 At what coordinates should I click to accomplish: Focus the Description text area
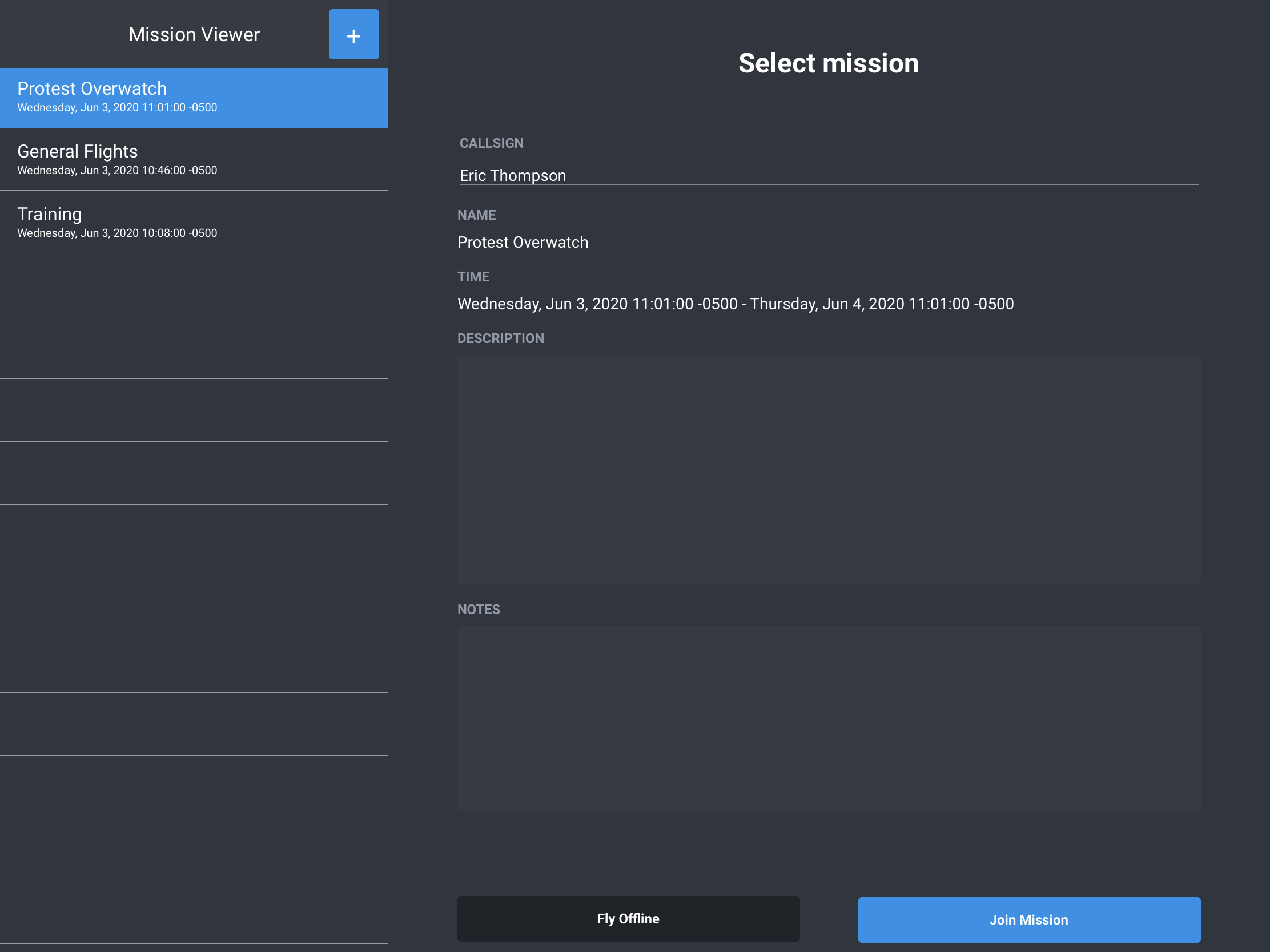coord(829,470)
